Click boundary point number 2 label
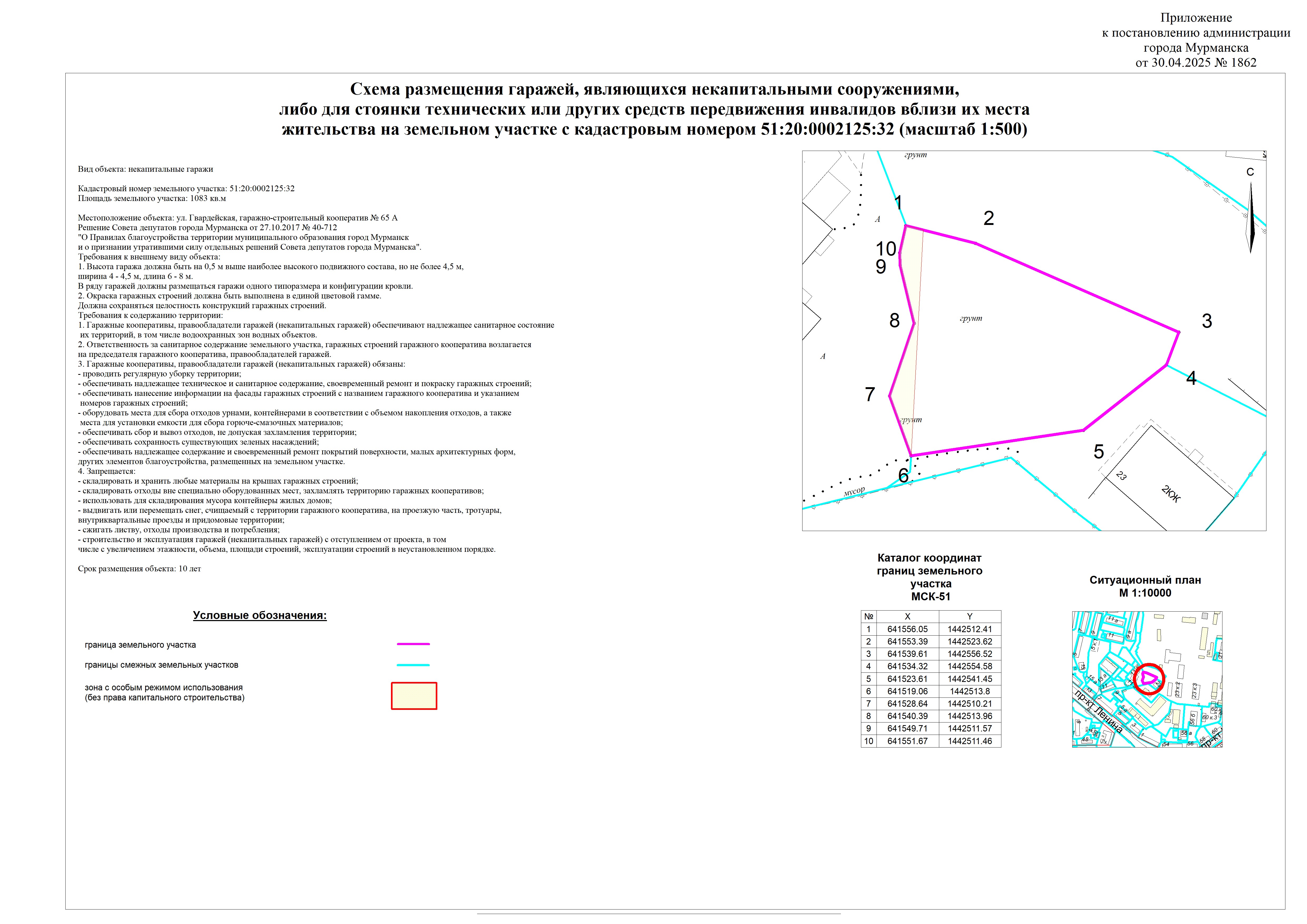 pos(989,218)
